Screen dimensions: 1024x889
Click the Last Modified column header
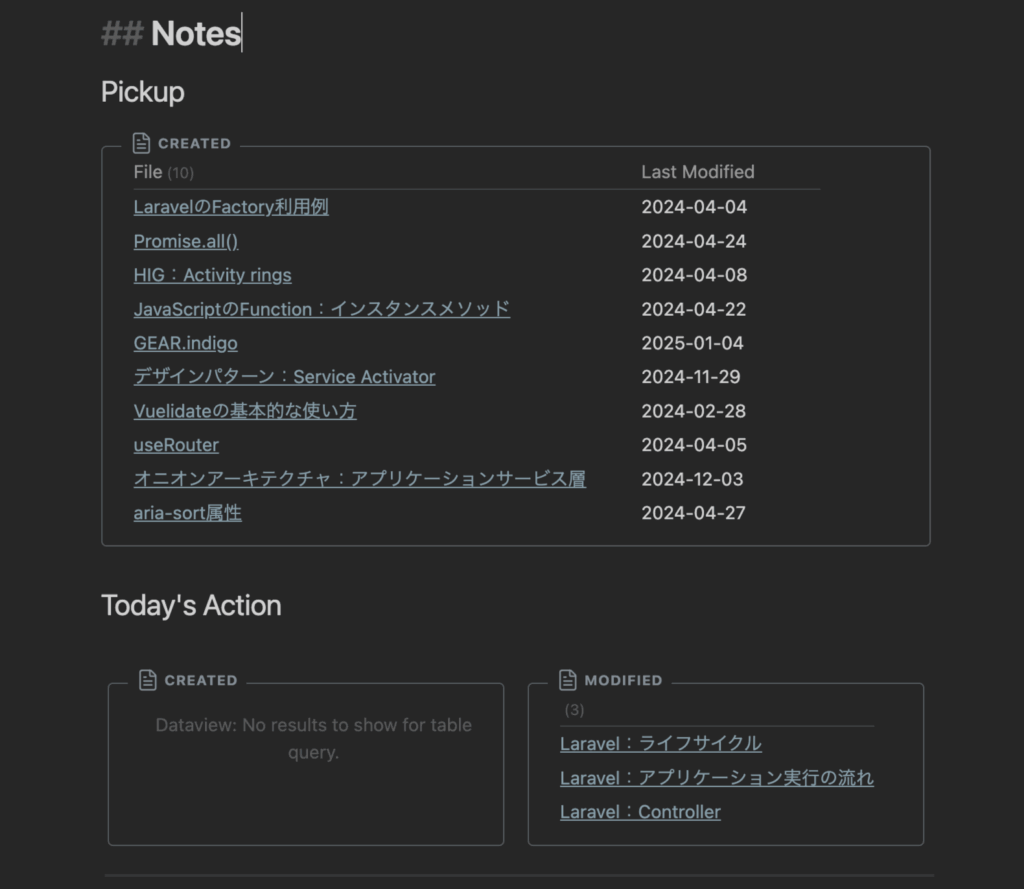(x=697, y=172)
